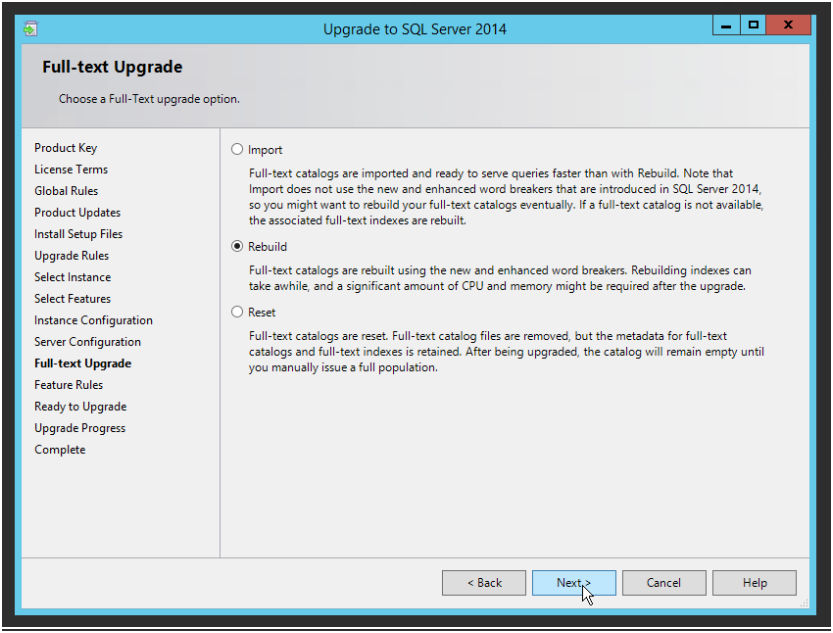Click the bold Full-text Upgrade sidebar step
The height and width of the screenshot is (633, 833).
(x=83, y=364)
